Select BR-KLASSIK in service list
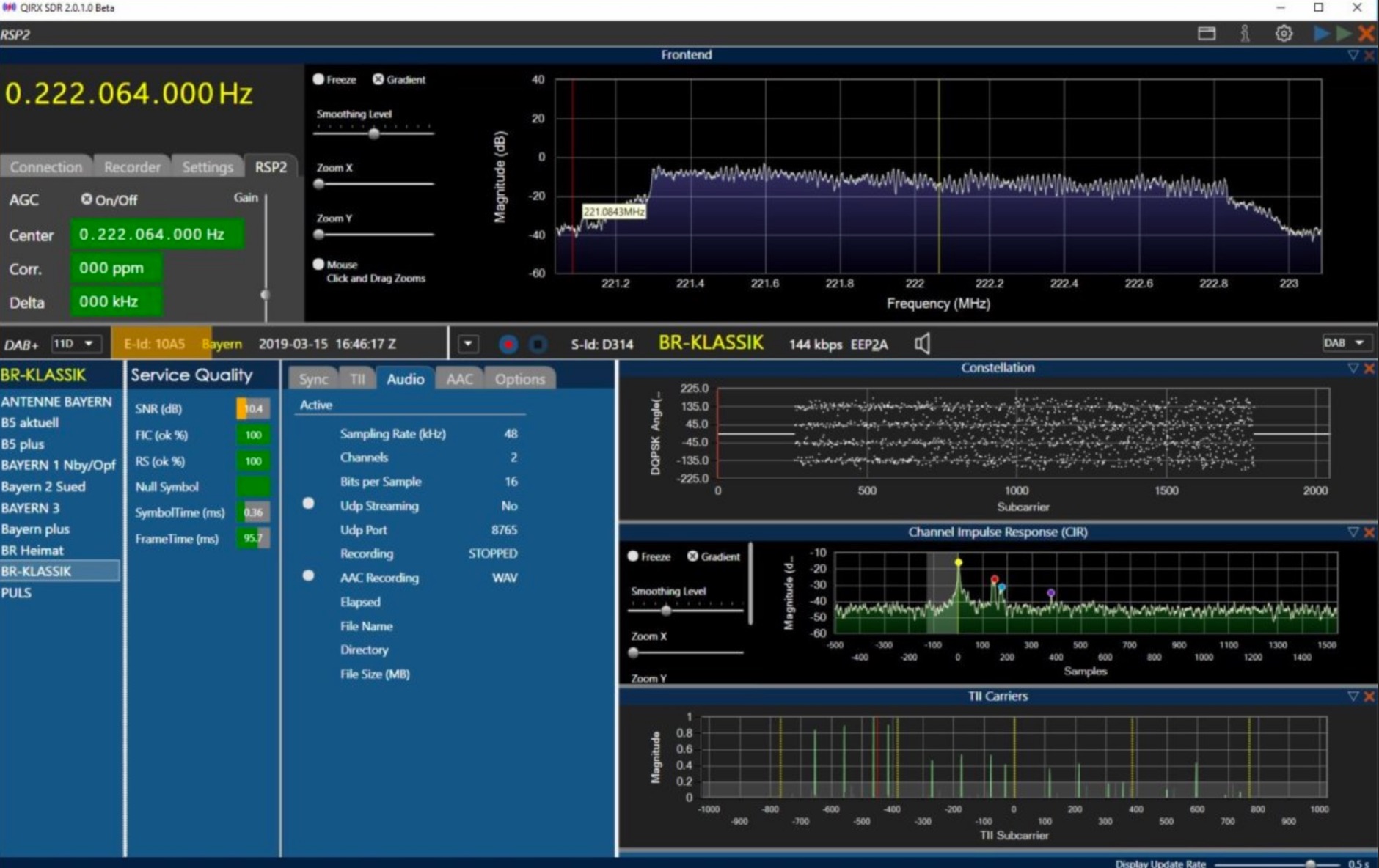 coord(60,571)
